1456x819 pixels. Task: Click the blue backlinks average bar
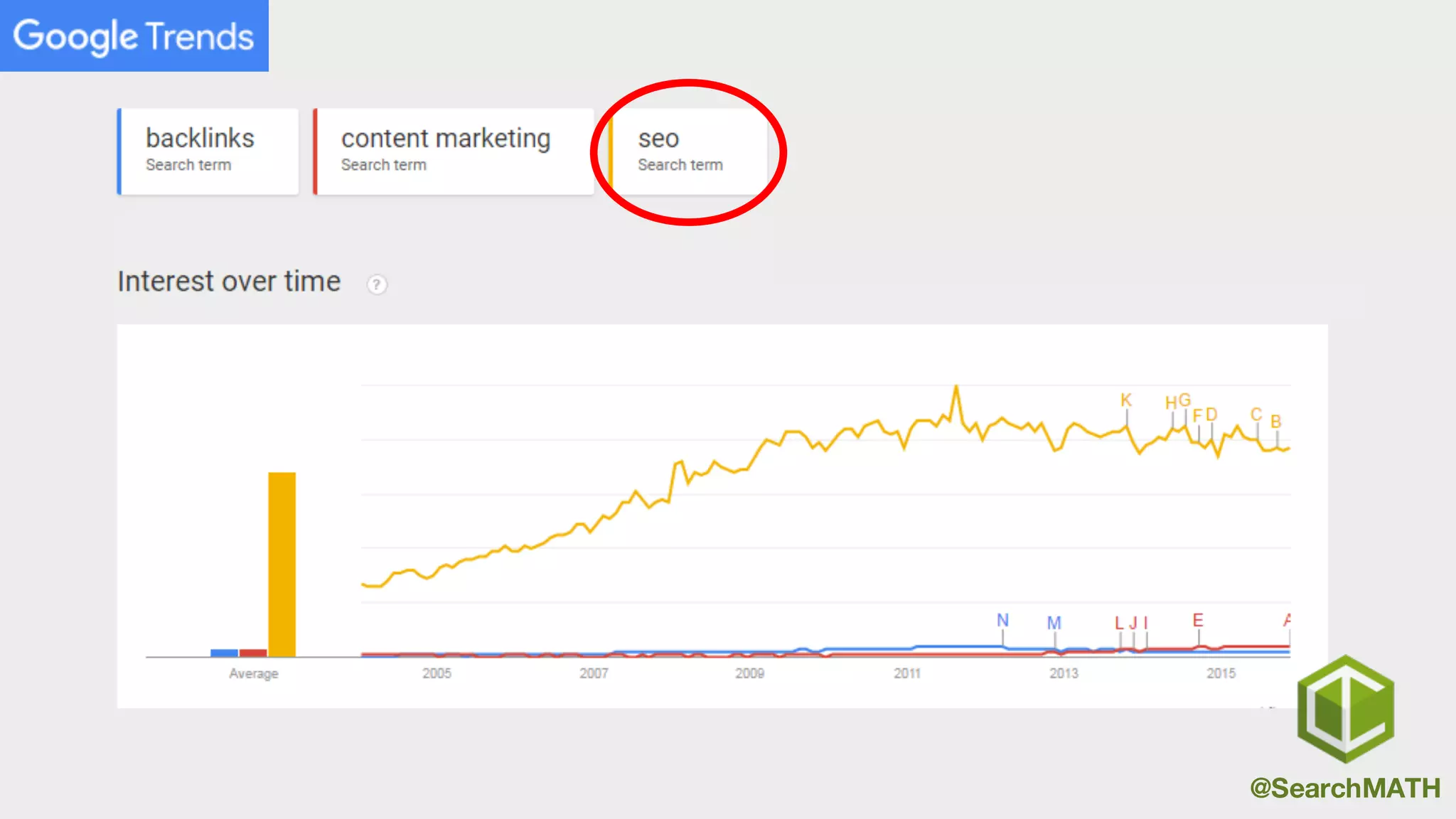point(224,653)
